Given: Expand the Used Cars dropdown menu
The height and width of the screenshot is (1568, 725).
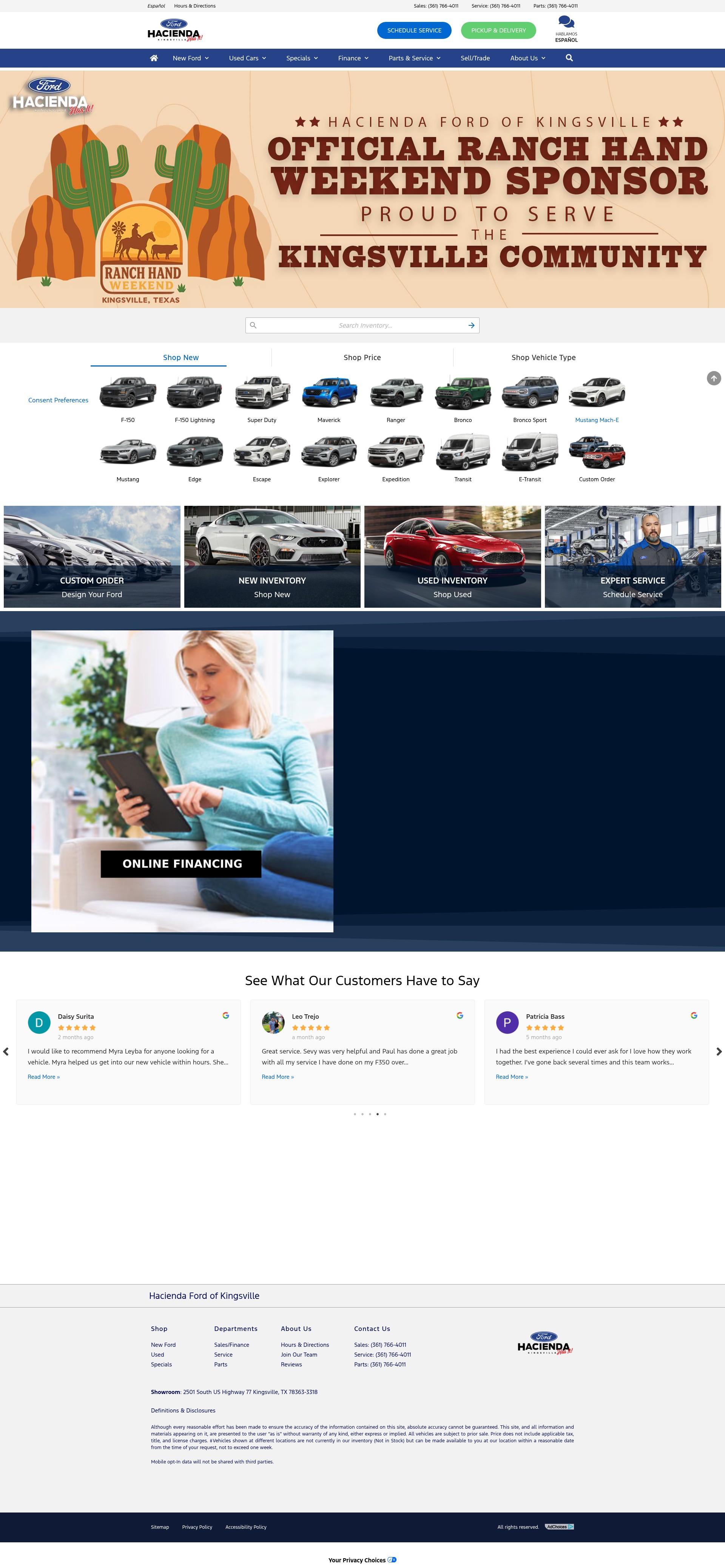Looking at the screenshot, I should tap(247, 59).
